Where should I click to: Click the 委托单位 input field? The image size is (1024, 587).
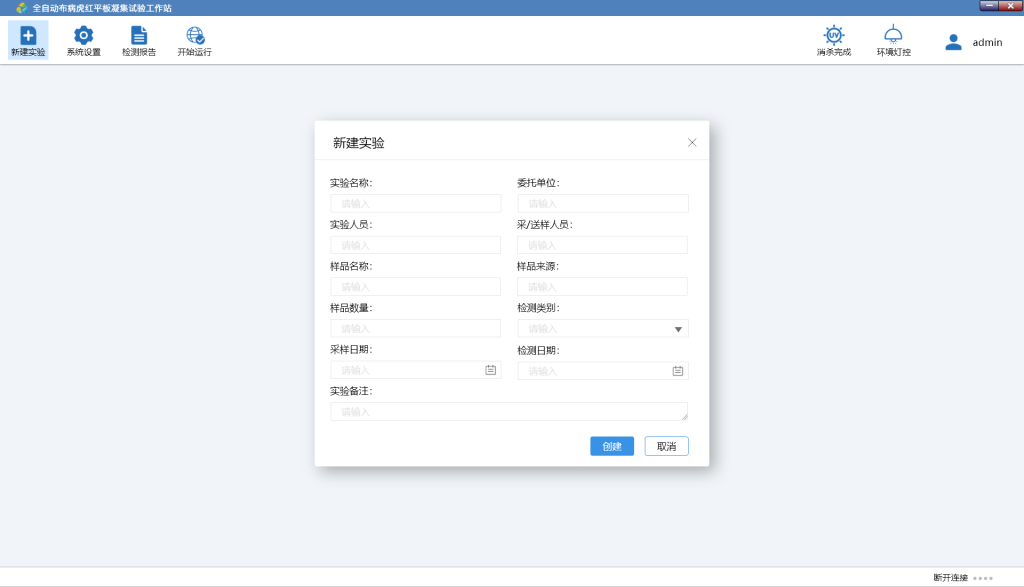coord(602,204)
